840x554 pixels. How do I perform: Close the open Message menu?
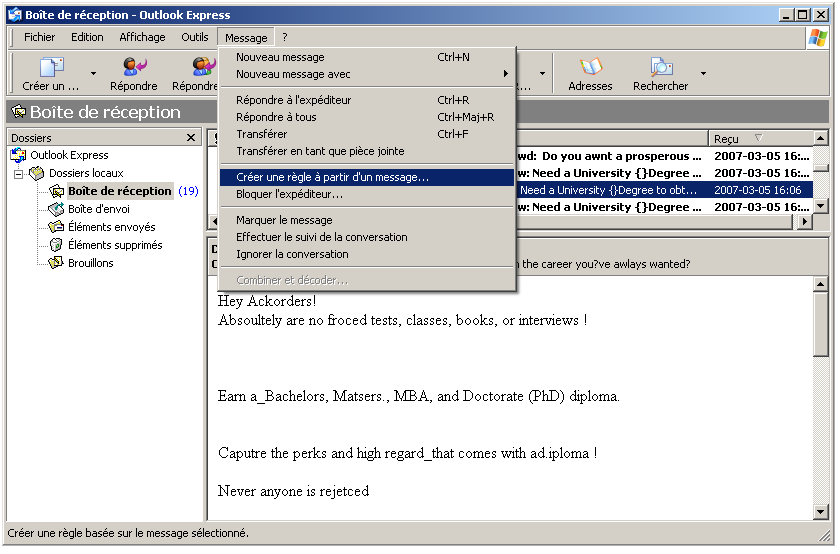point(246,38)
